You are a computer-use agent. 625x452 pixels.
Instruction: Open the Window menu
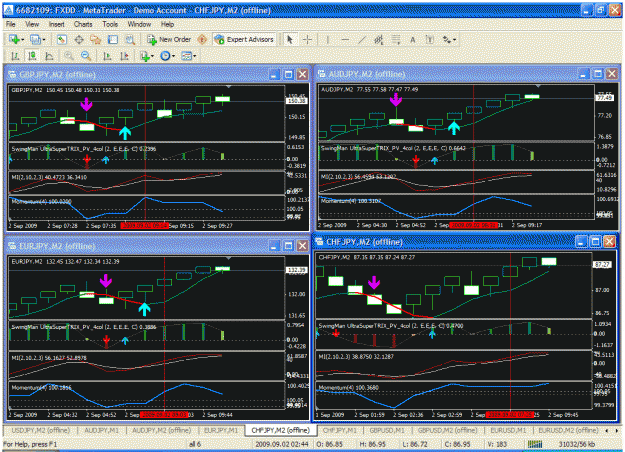(139, 24)
